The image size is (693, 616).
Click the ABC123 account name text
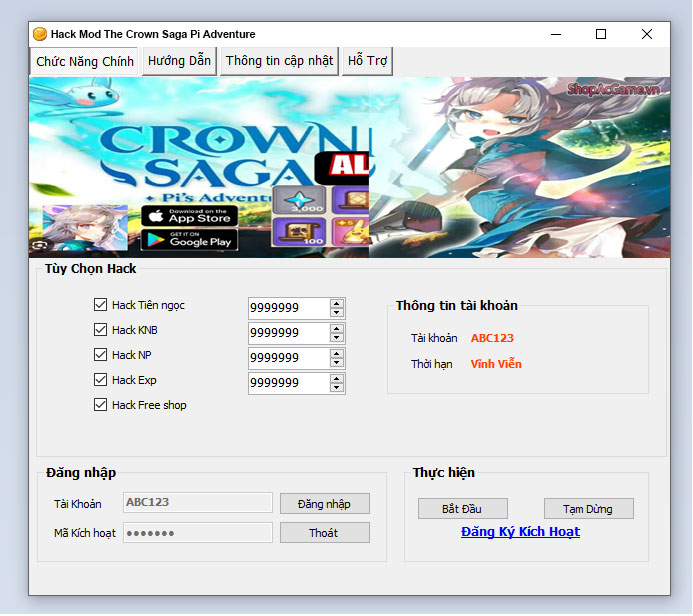492,338
